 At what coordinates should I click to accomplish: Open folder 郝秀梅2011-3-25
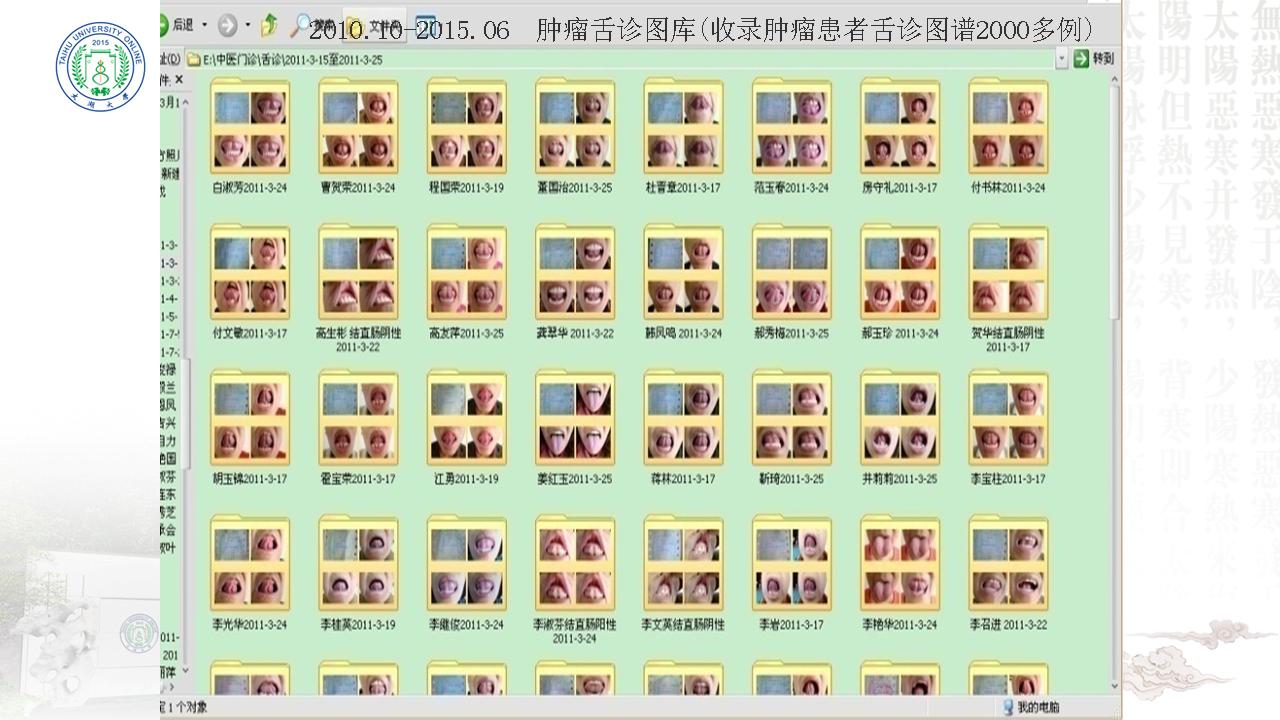pyautogui.click(x=791, y=274)
